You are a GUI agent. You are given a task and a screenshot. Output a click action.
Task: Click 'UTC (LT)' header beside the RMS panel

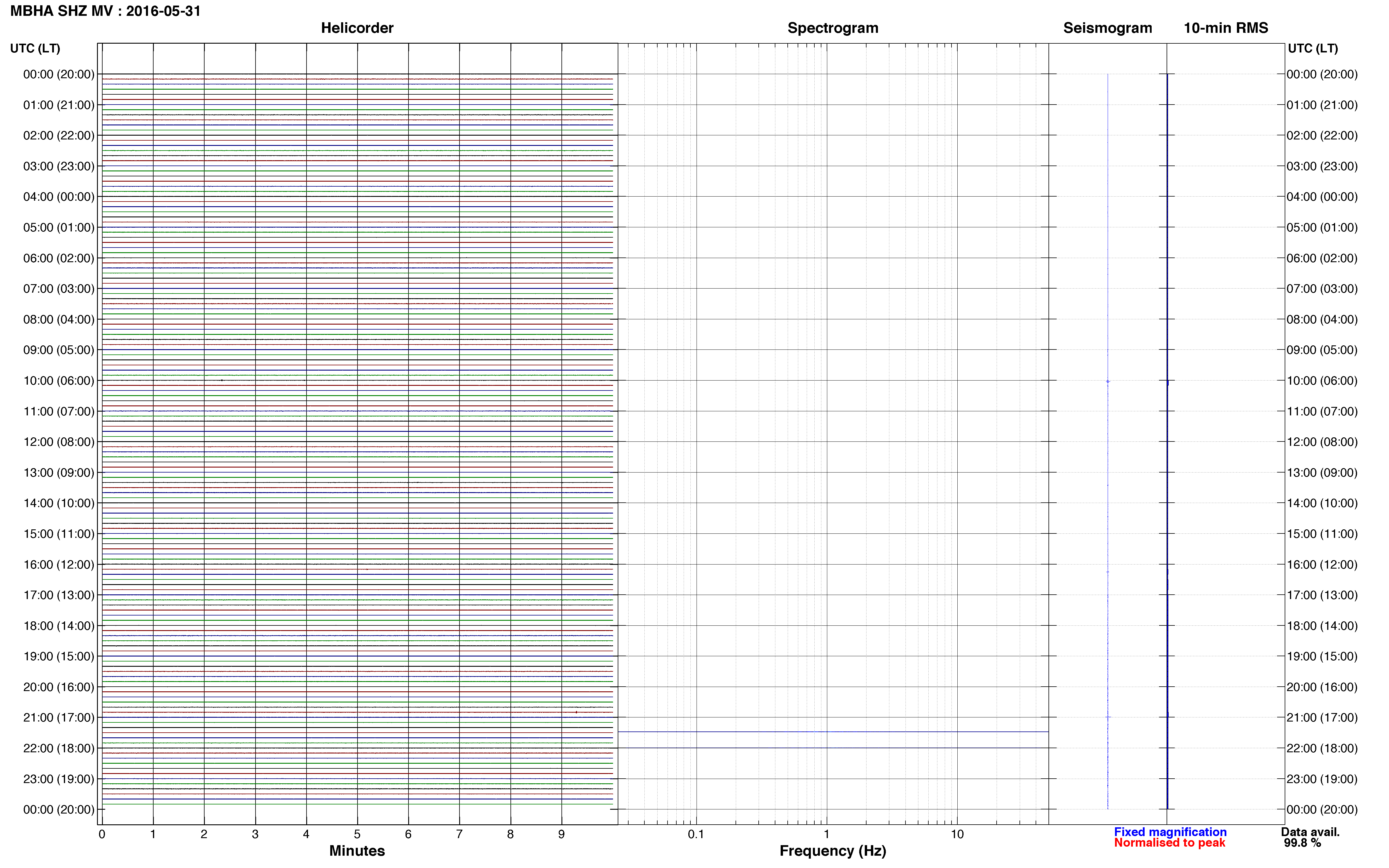1313,48
